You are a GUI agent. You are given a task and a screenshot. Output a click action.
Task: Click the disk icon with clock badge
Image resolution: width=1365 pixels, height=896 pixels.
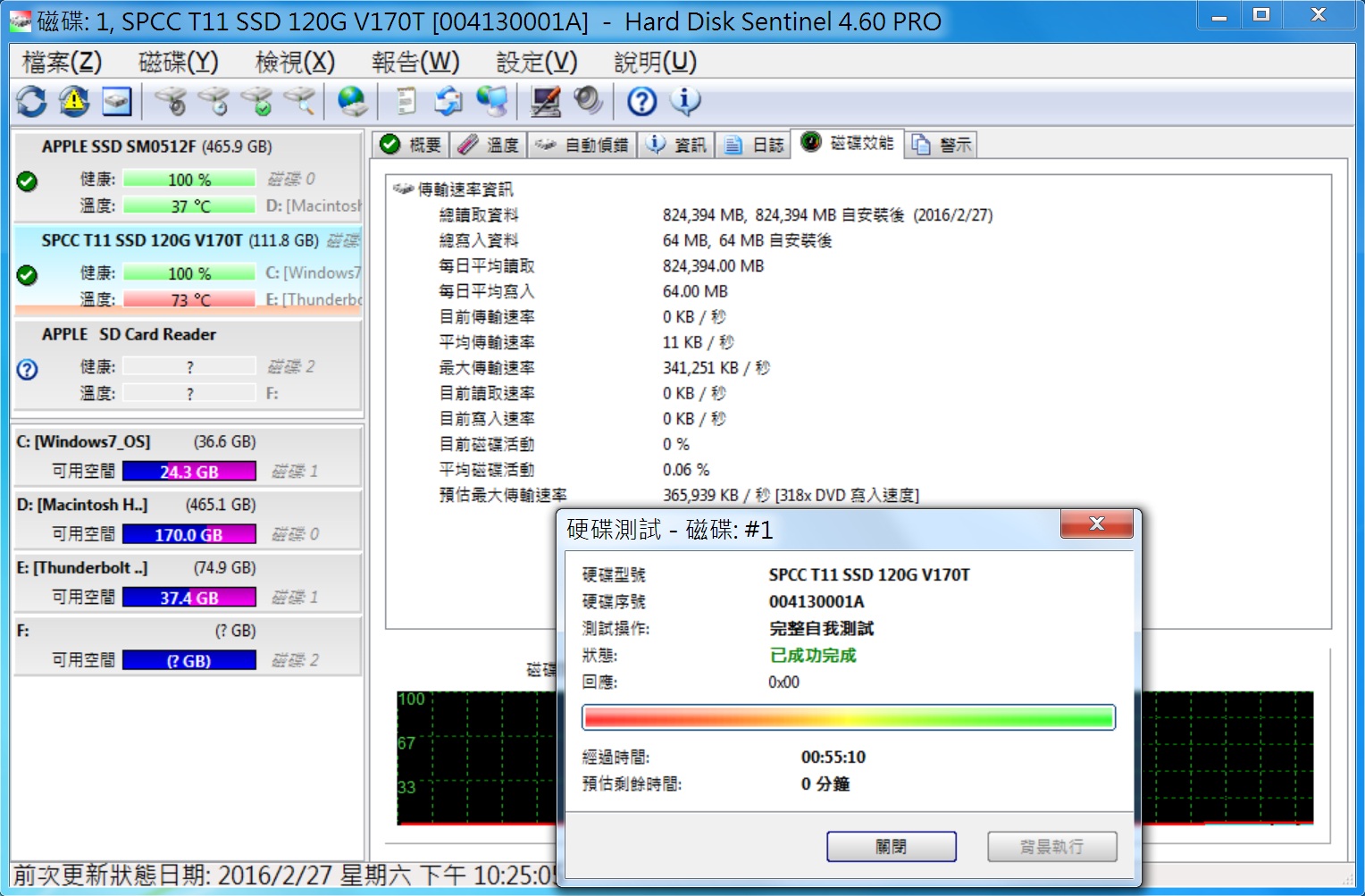(x=214, y=101)
